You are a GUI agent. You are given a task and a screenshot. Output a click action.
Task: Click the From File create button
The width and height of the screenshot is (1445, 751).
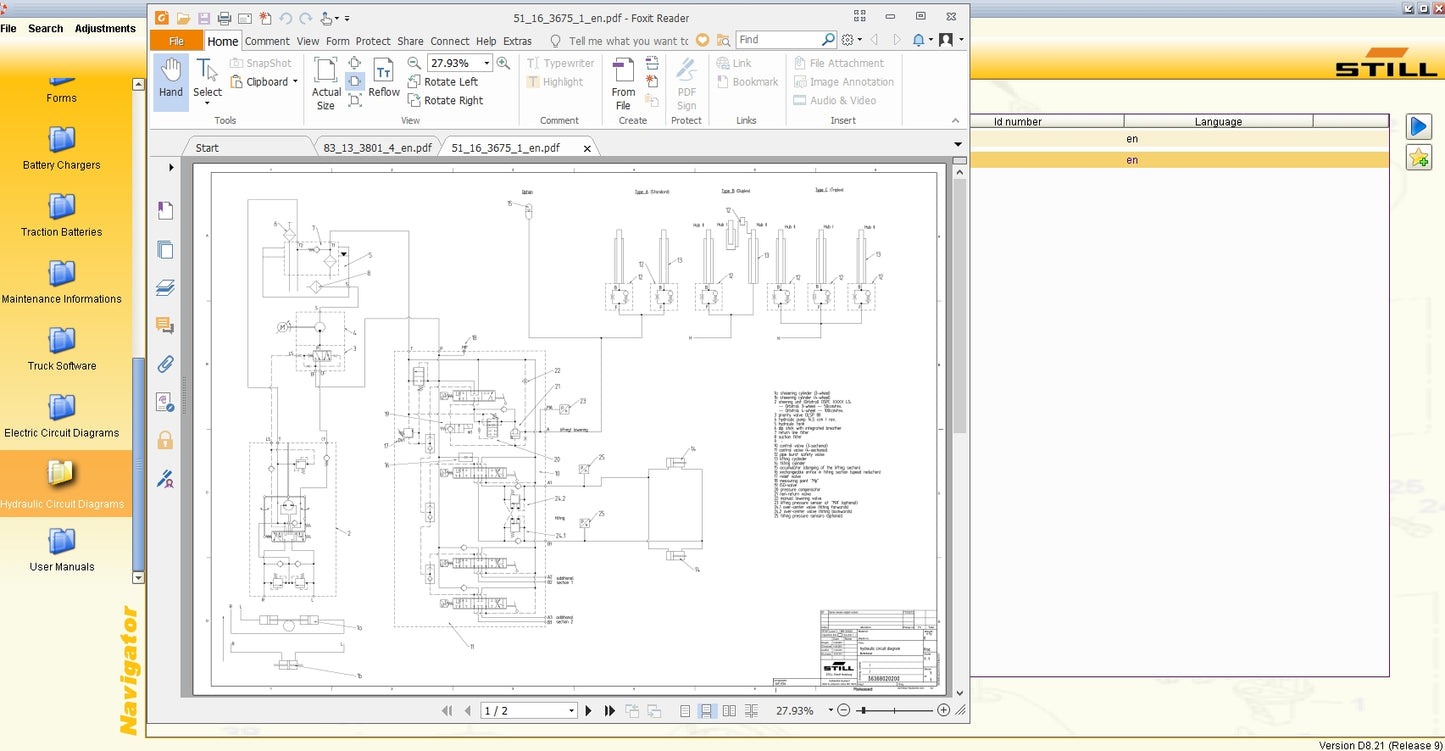(x=623, y=82)
